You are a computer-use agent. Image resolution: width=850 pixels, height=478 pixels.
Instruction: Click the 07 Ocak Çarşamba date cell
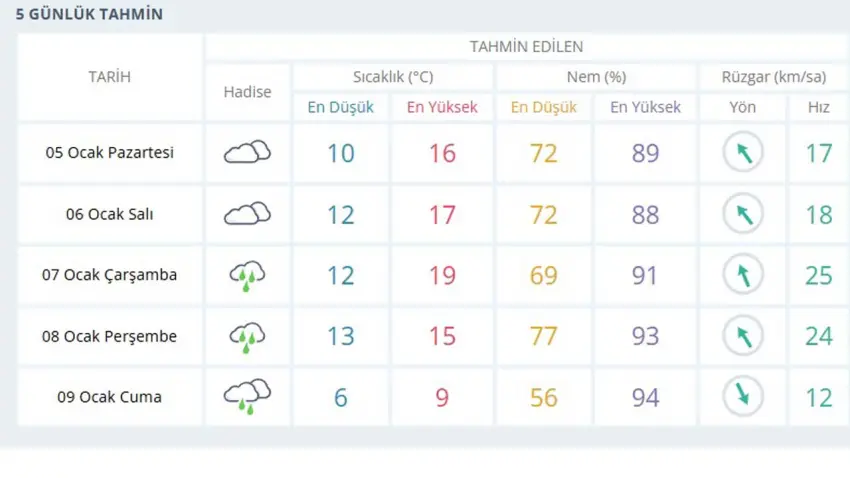110,275
